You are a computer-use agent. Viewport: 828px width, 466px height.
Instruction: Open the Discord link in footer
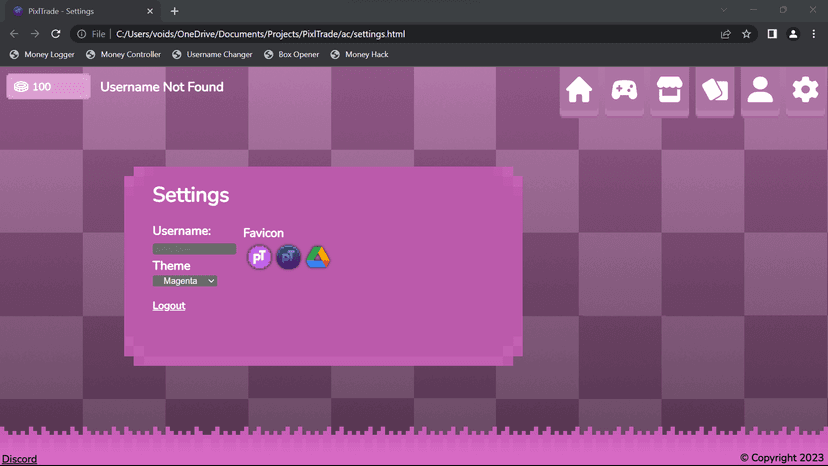point(20,459)
